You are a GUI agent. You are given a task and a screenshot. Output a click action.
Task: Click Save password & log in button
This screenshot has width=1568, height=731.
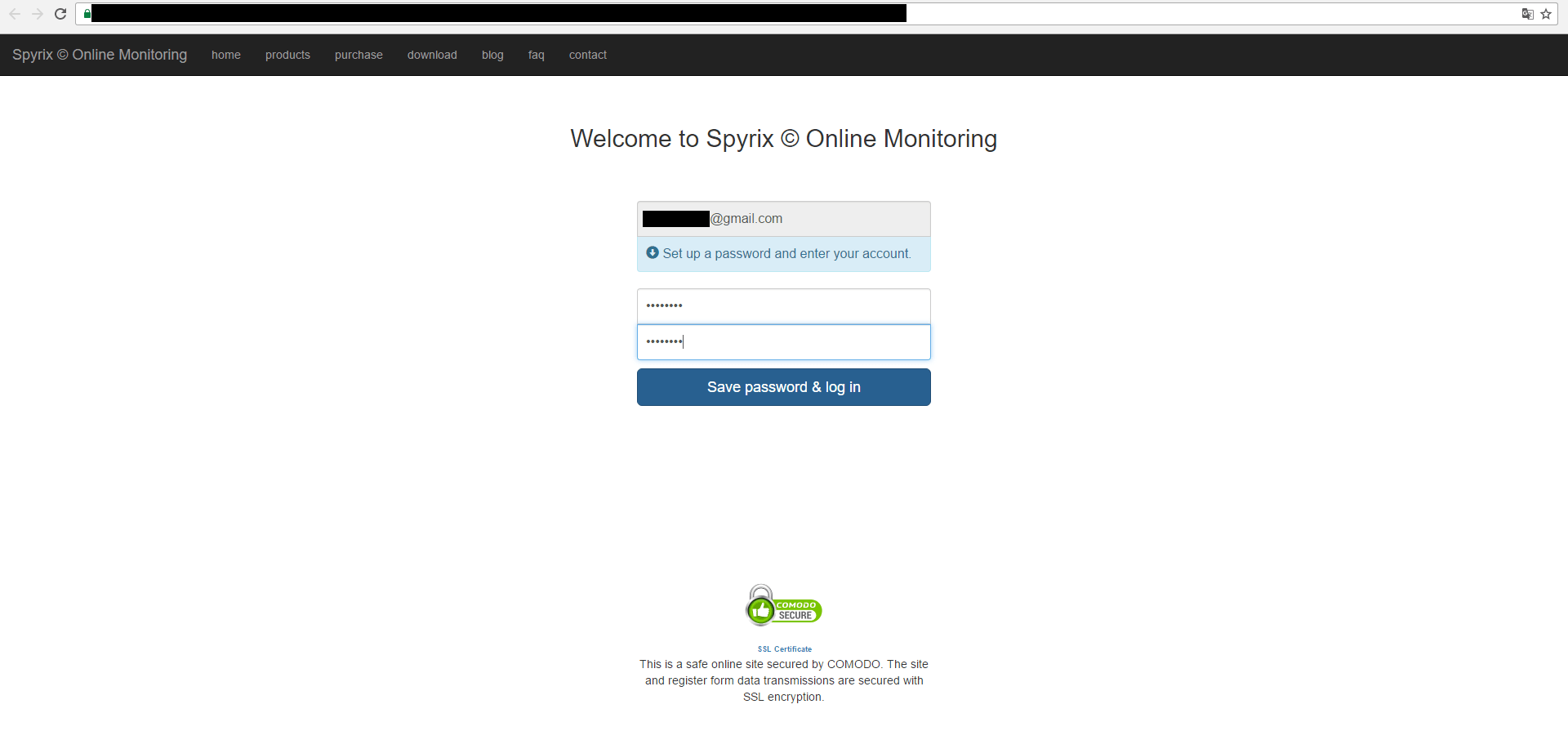[x=784, y=387]
